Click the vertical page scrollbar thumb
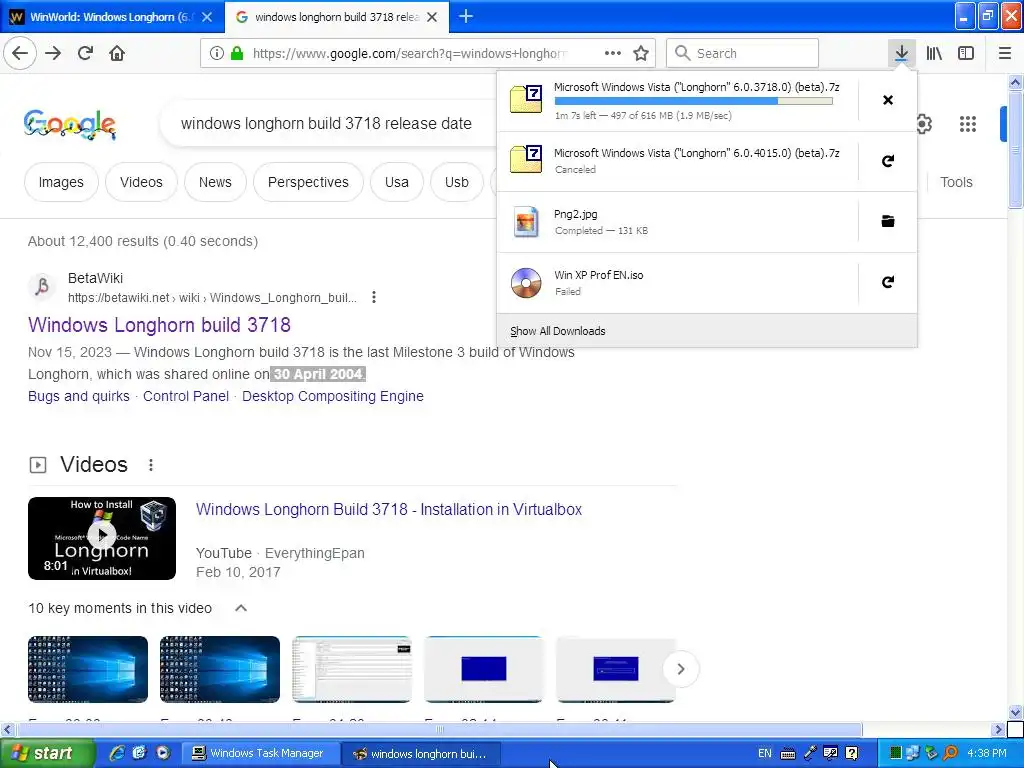 coord(1015,150)
